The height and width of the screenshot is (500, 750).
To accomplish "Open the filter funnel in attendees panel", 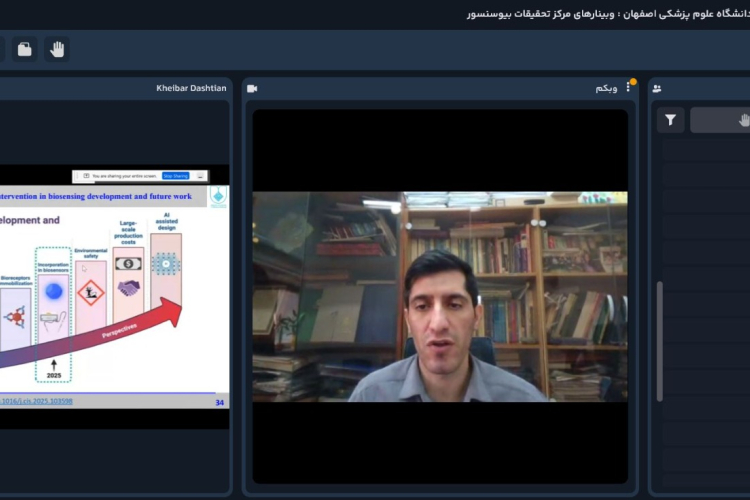I will pos(670,120).
